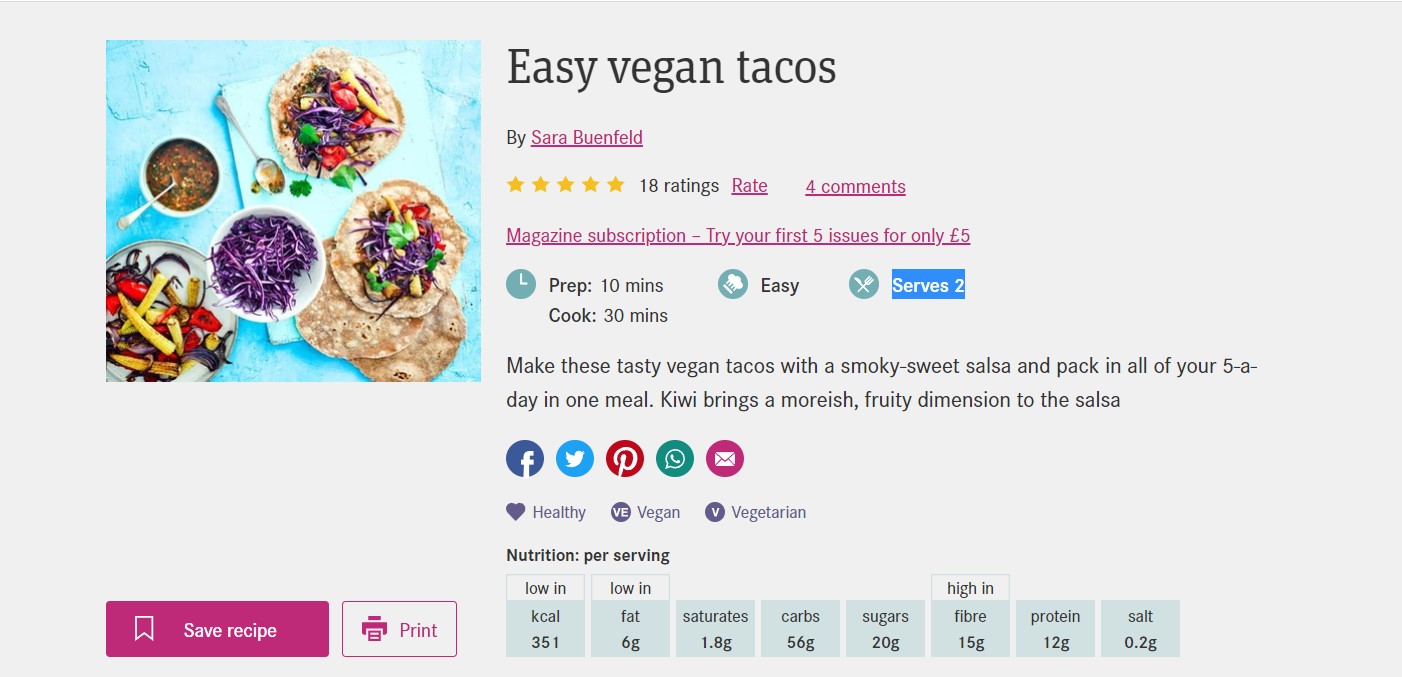Click the fifth rating star
The image size is (1402, 677).
(615, 184)
